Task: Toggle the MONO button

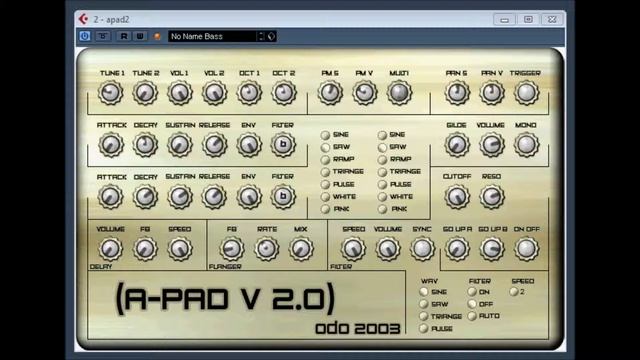Action: click(526, 145)
